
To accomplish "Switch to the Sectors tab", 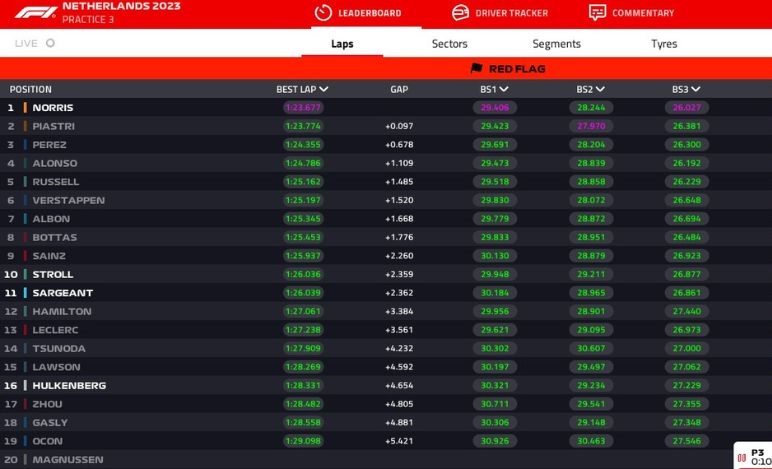I will [449, 44].
